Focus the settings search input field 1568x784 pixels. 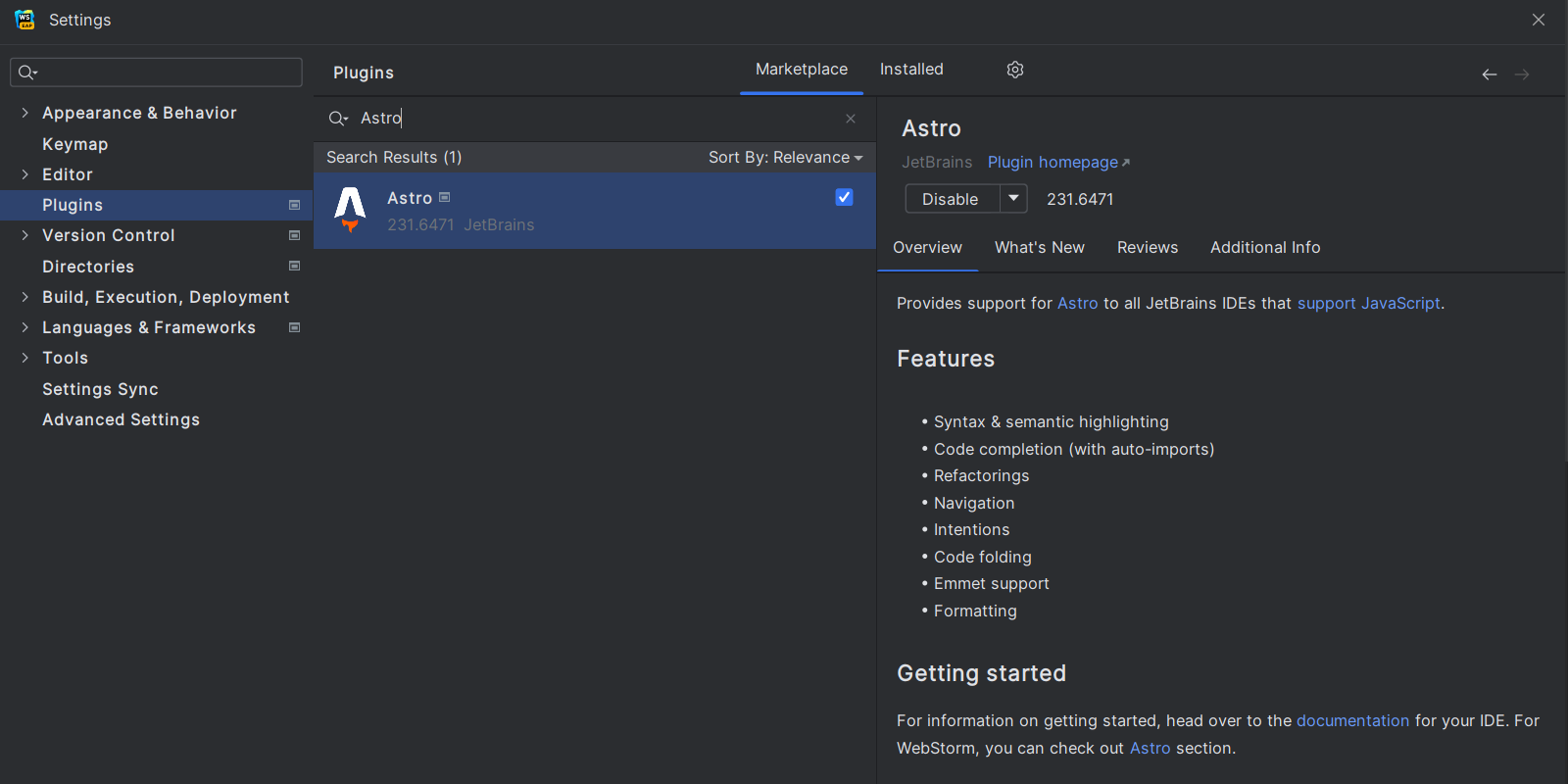[x=167, y=73]
